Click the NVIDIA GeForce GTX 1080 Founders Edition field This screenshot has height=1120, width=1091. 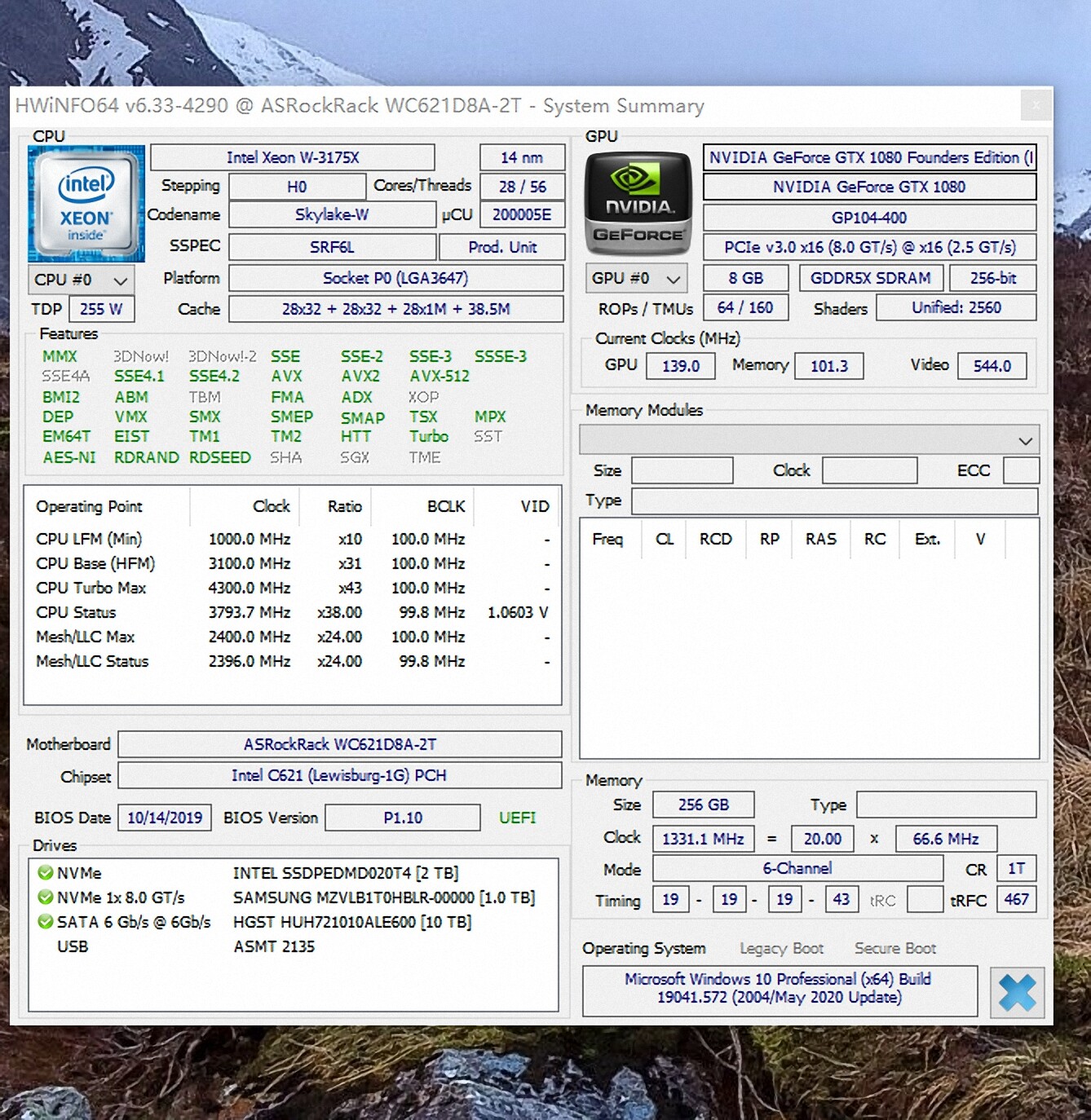(x=869, y=157)
